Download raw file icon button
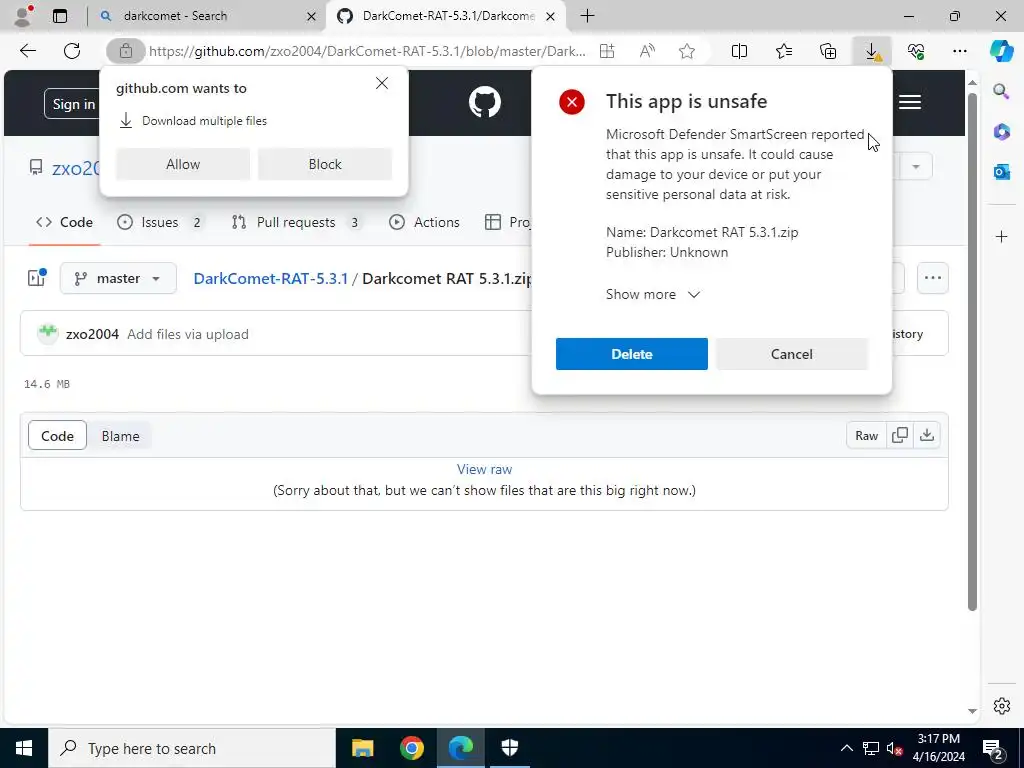 point(927,436)
